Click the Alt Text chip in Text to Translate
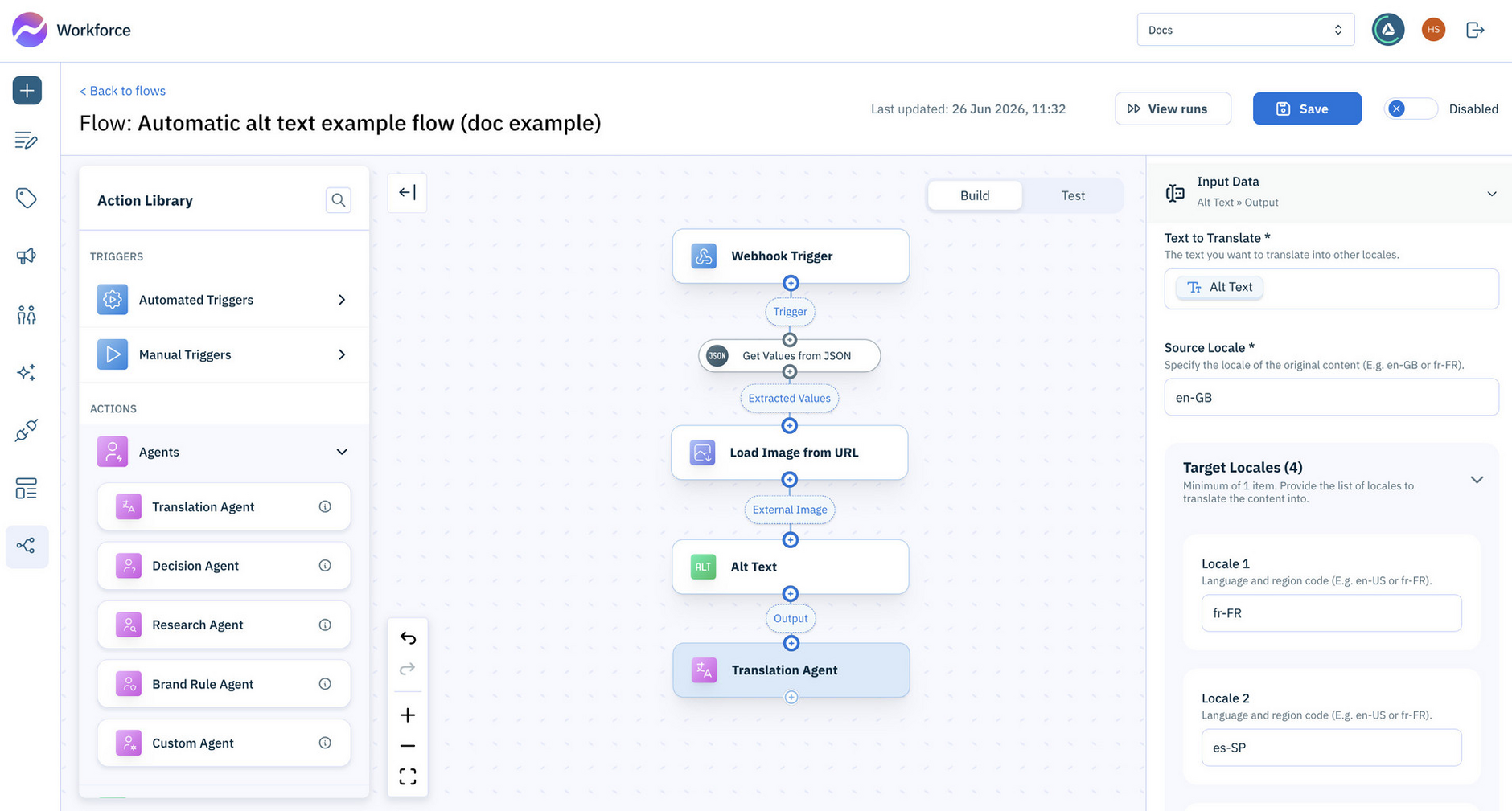The height and width of the screenshot is (811, 1512). (1219, 287)
